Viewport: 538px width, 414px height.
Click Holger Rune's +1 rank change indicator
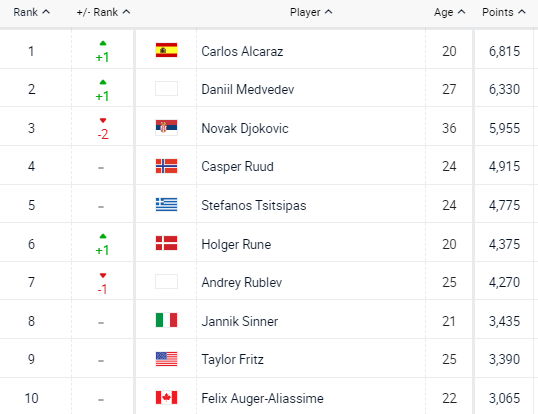[103, 245]
